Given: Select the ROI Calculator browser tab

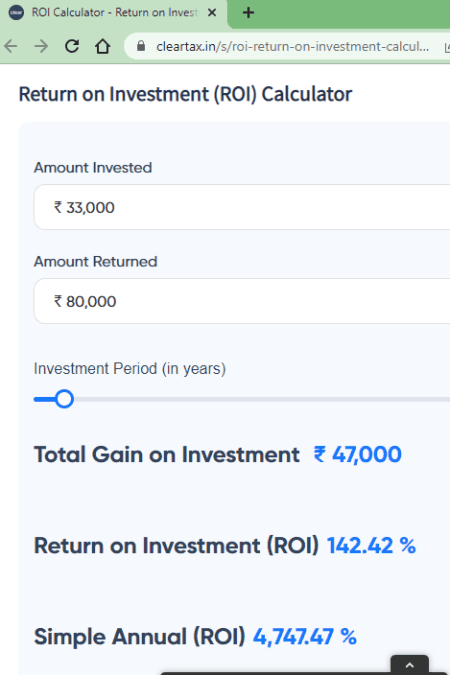Looking at the screenshot, I should pos(114,13).
